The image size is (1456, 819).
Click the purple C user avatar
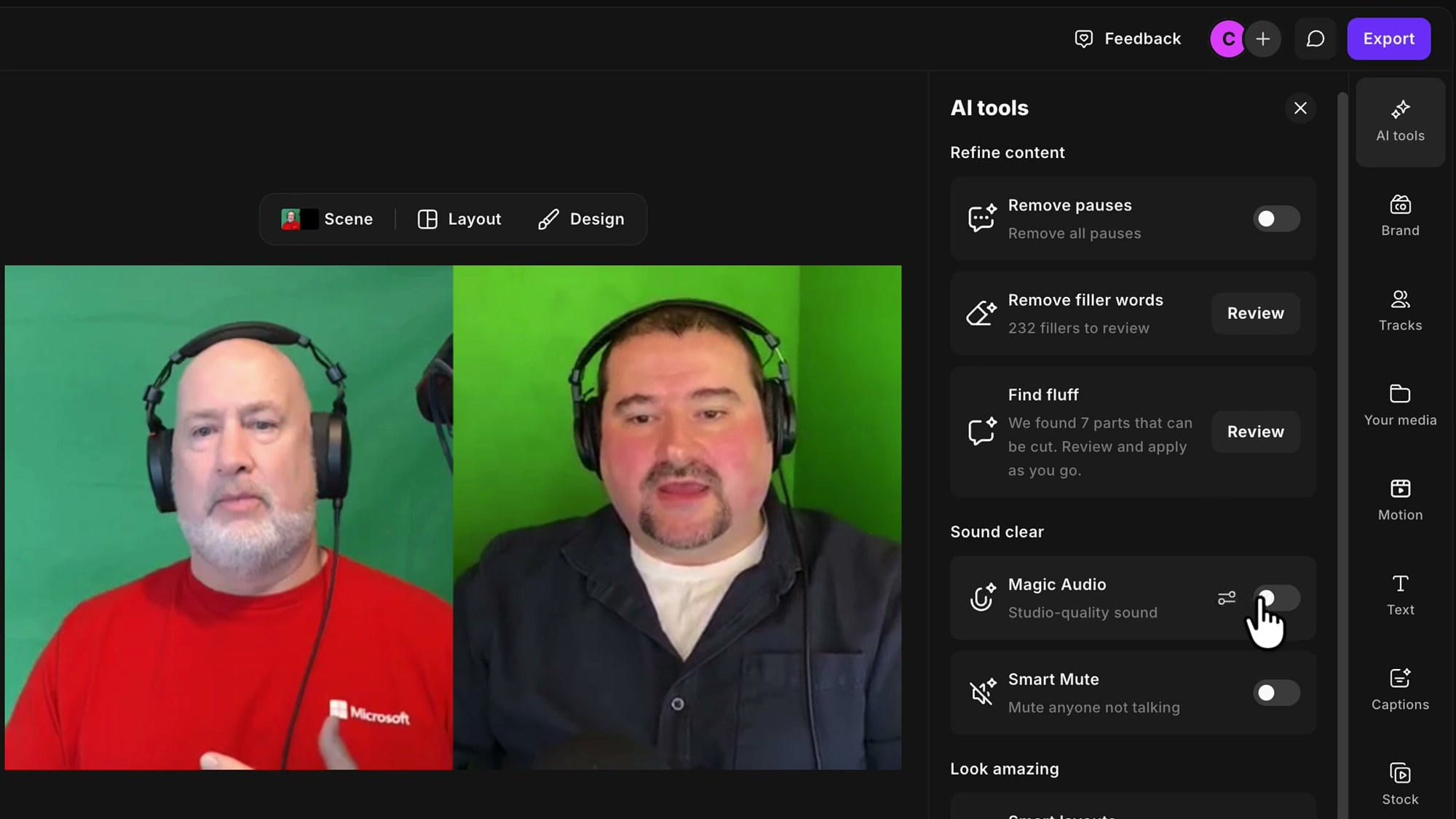(x=1227, y=39)
